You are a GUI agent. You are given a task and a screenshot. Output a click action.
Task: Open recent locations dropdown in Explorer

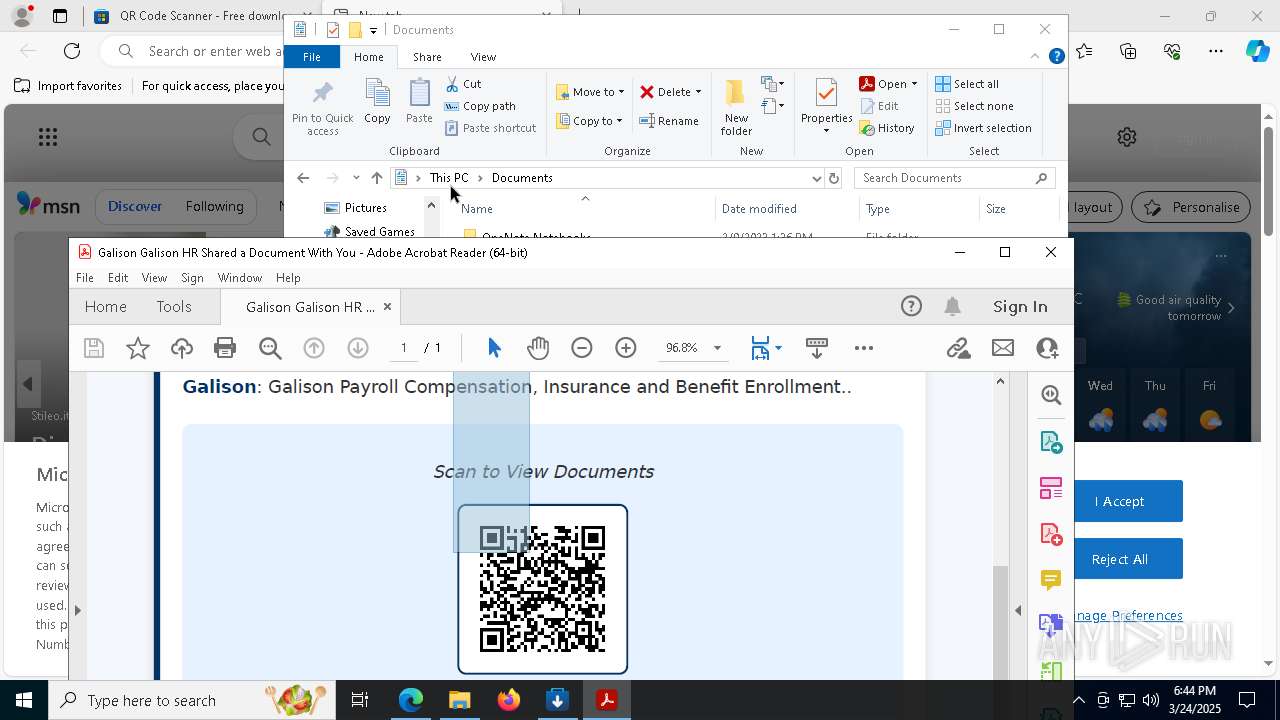click(356, 178)
